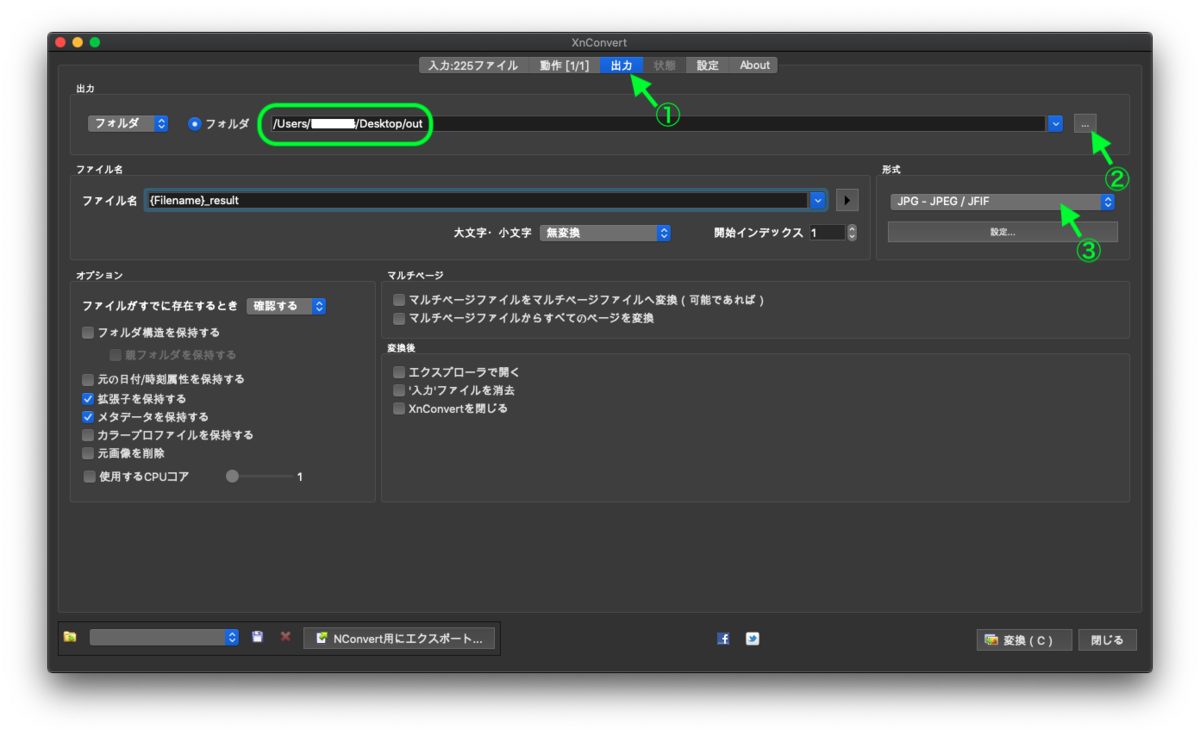Enable 元画像を削除 checkbox
Image resolution: width=1200 pixels, height=736 pixels.
pyautogui.click(x=88, y=453)
